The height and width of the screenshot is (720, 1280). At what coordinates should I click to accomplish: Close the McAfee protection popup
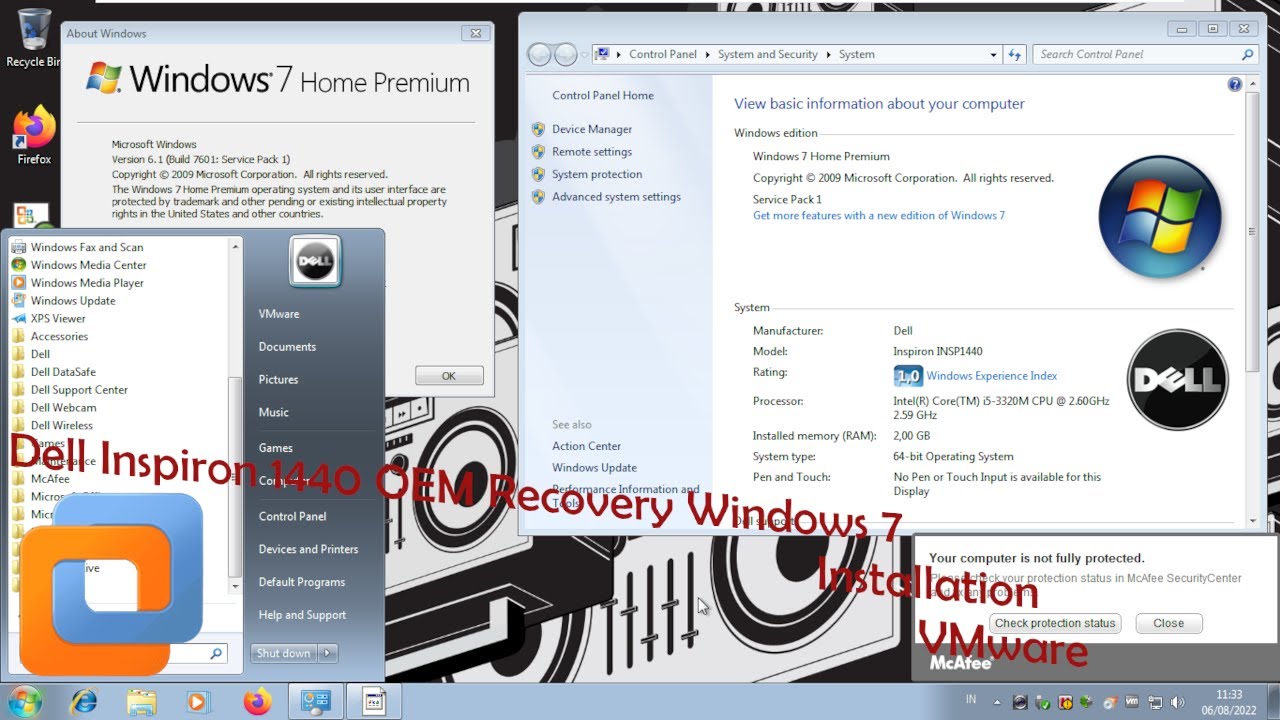(1168, 623)
